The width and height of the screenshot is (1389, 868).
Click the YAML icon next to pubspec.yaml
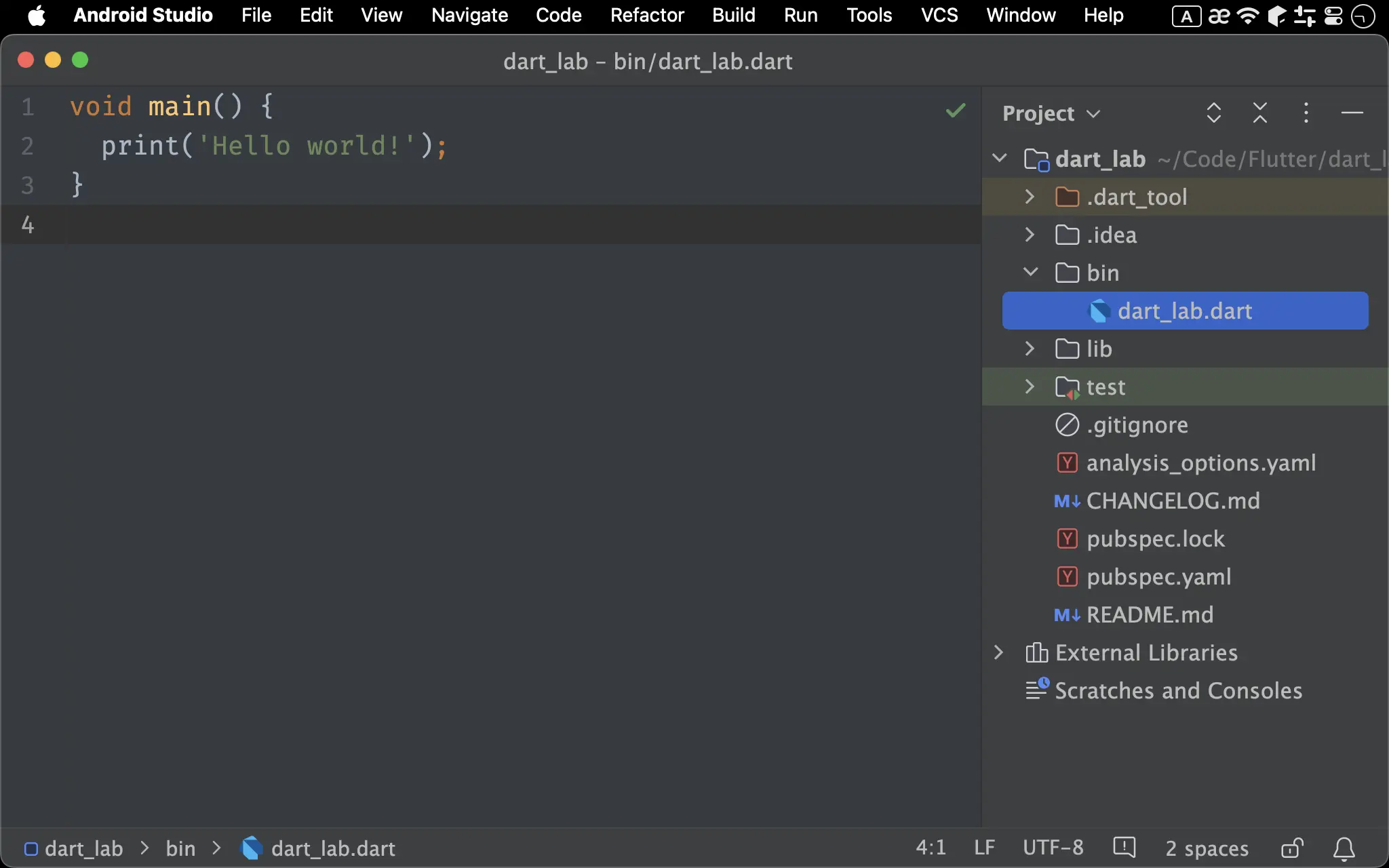1067,577
